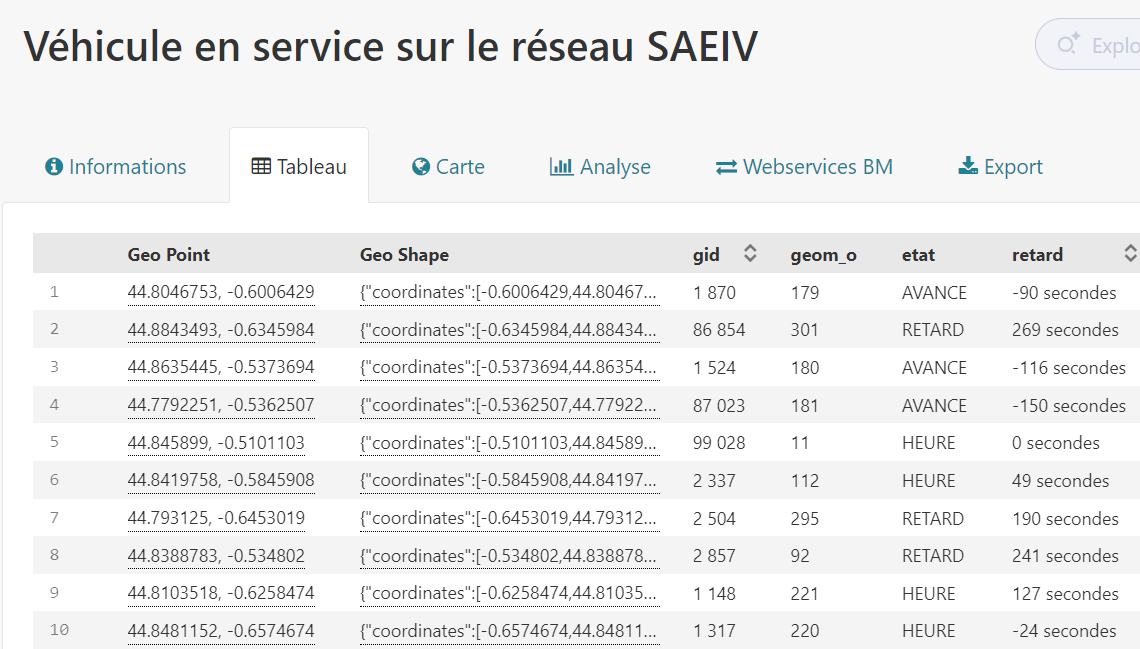The width and height of the screenshot is (1140, 649).
Task: Select the row 8 RETARD cell
Action: tap(932, 556)
